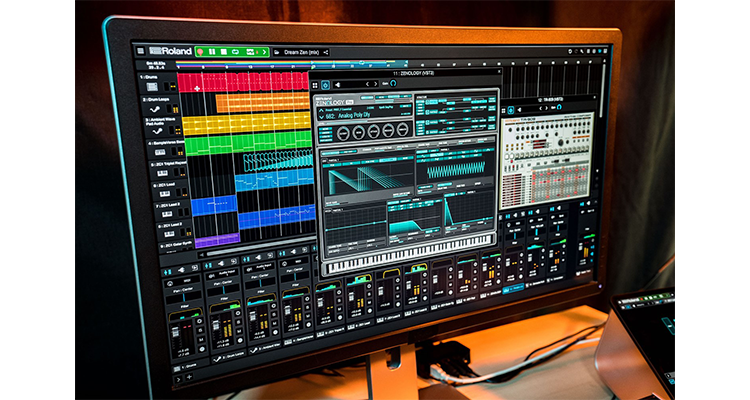
Task: Click the yellow Ambient Wave Pad clip
Action: [247, 123]
